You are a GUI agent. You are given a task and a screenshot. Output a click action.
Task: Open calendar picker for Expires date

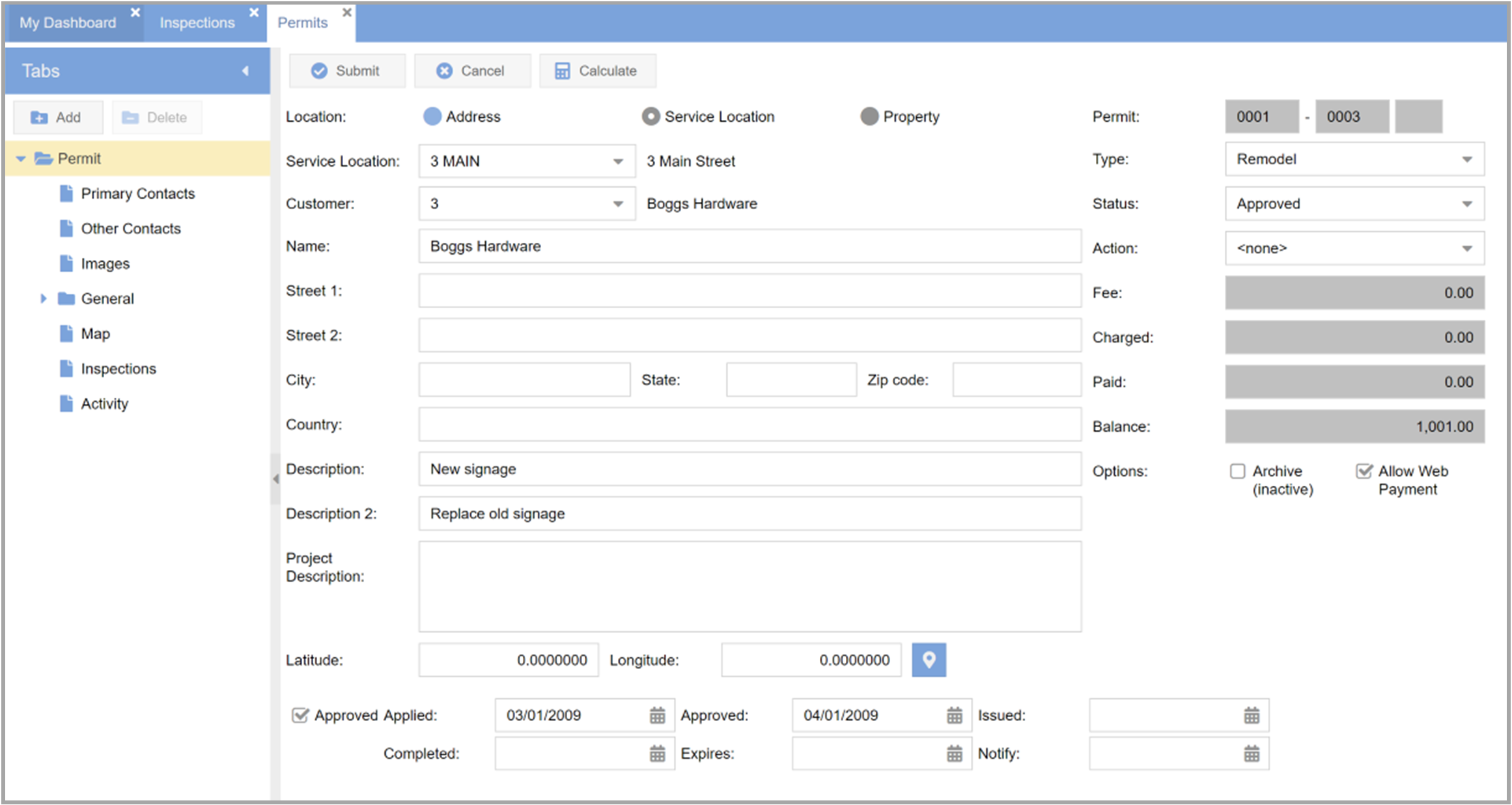click(954, 754)
